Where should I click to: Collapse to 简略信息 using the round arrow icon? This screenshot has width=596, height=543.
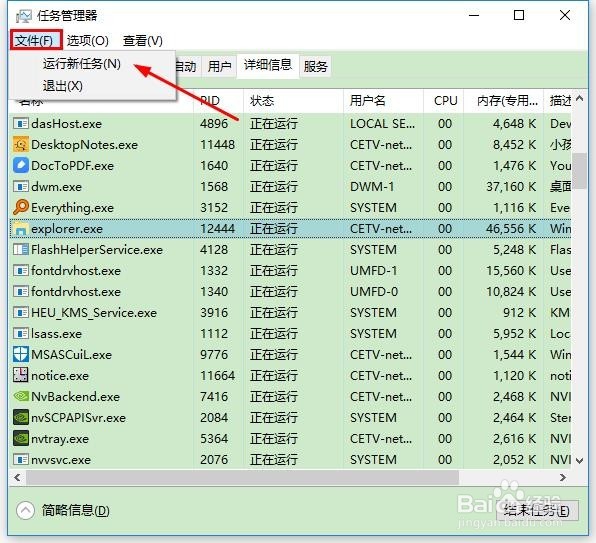click(25, 511)
